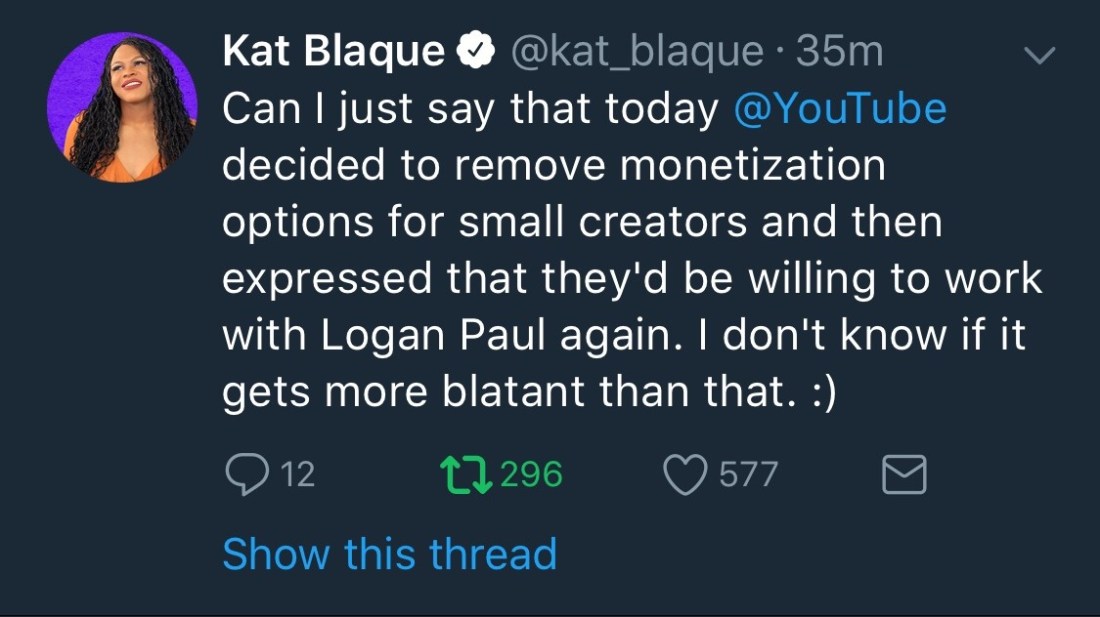Click the reply speech bubble icon
The image size is (1100, 617).
point(245,474)
